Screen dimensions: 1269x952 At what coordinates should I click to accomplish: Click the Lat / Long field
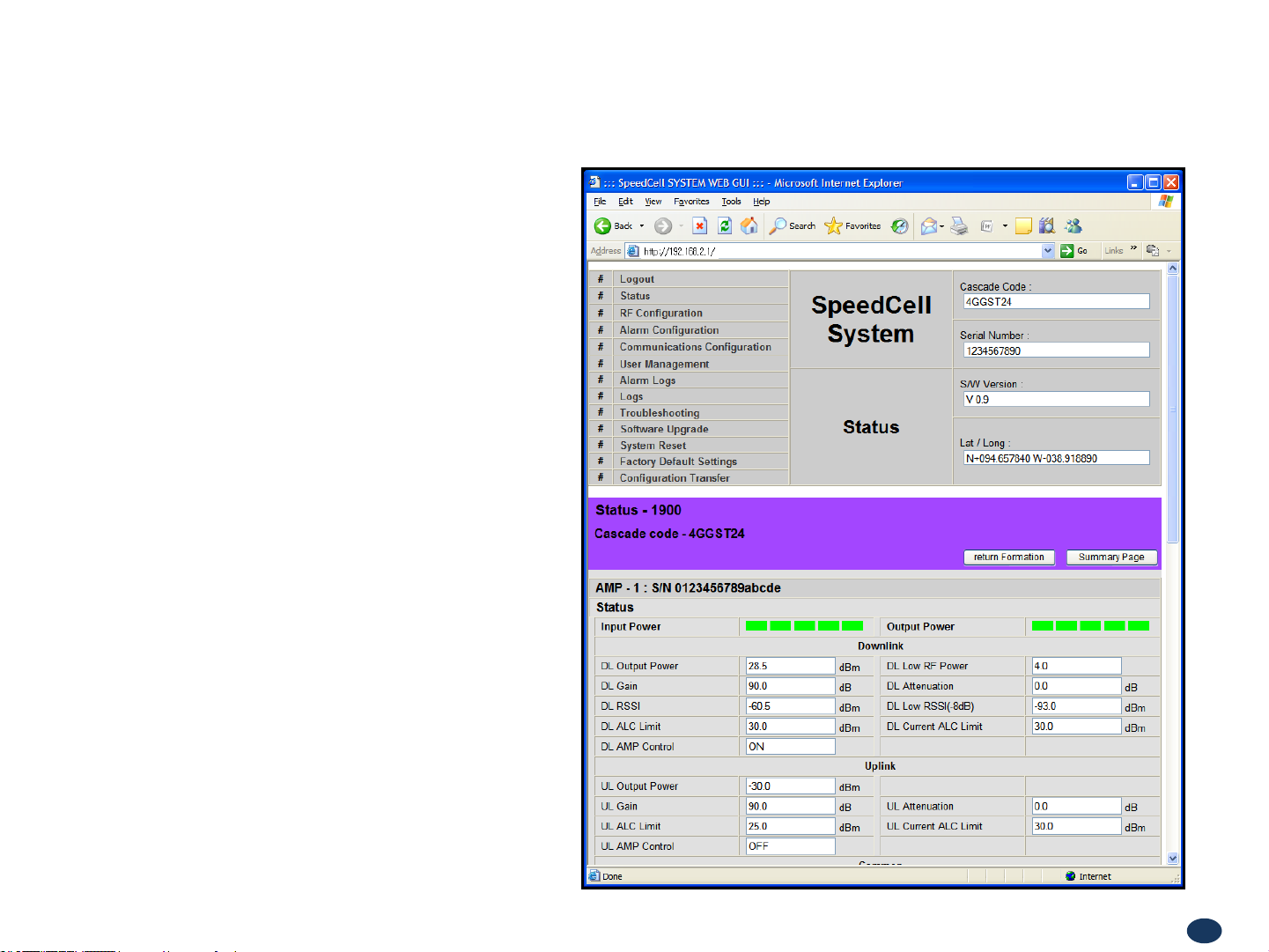coord(1056,458)
